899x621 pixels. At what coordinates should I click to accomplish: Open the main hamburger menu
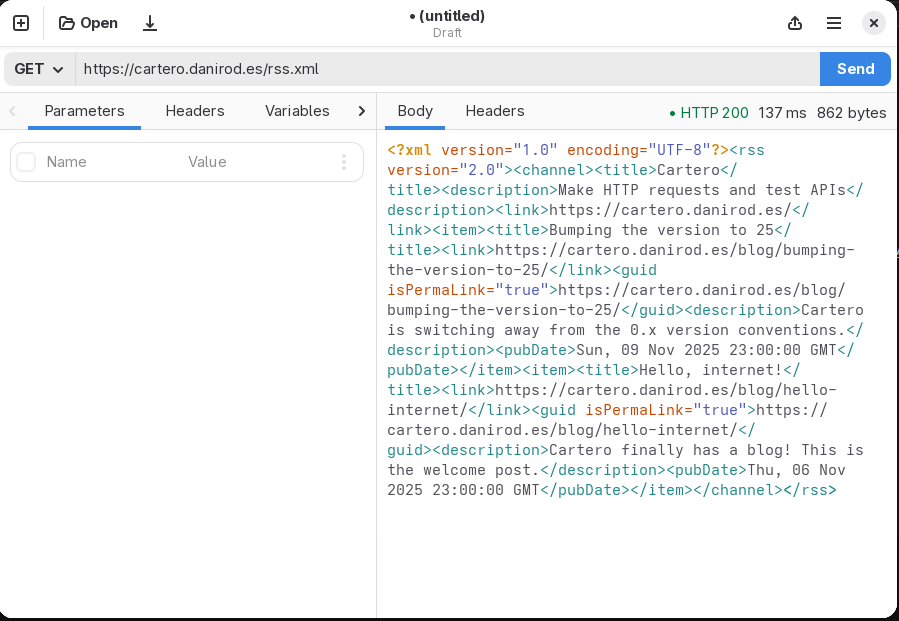(834, 22)
